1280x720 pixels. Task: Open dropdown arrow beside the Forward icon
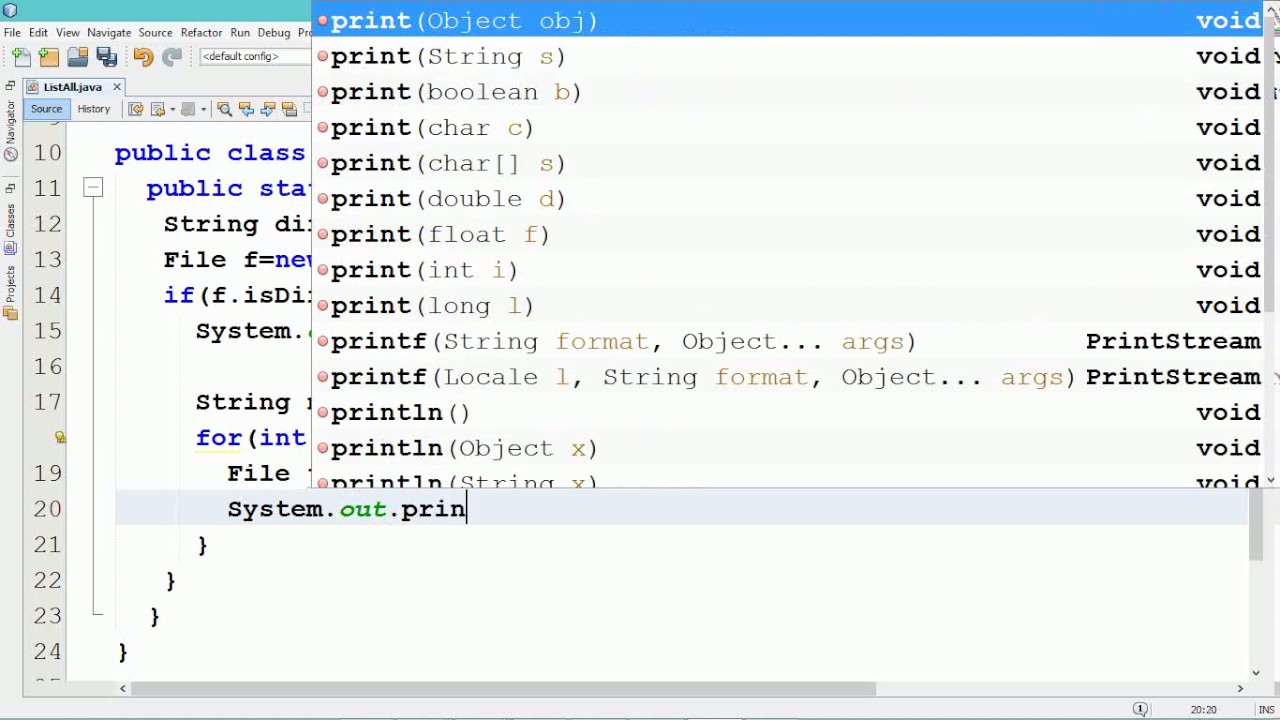(203, 109)
